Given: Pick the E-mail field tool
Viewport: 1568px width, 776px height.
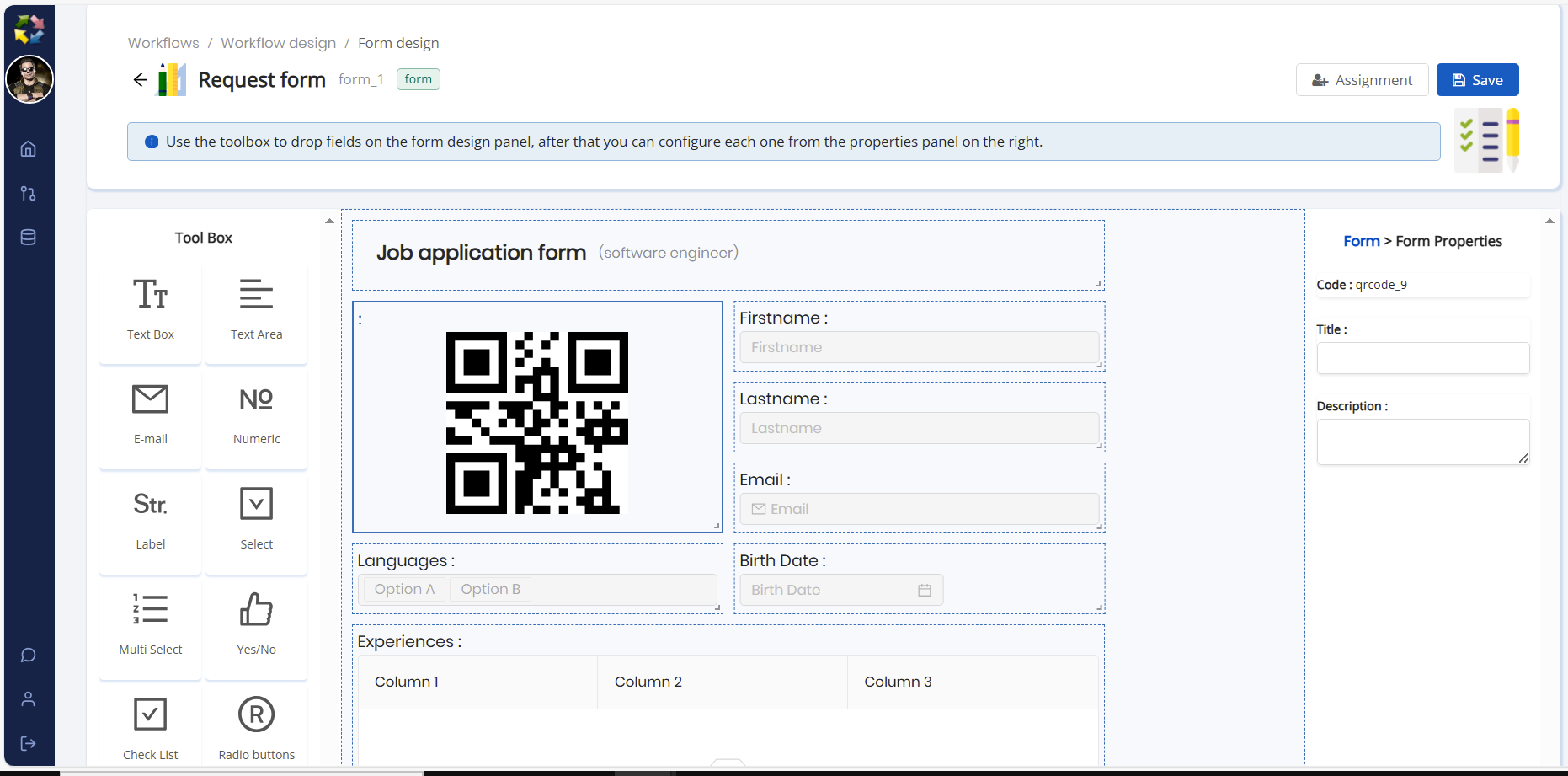Looking at the screenshot, I should click(x=151, y=415).
